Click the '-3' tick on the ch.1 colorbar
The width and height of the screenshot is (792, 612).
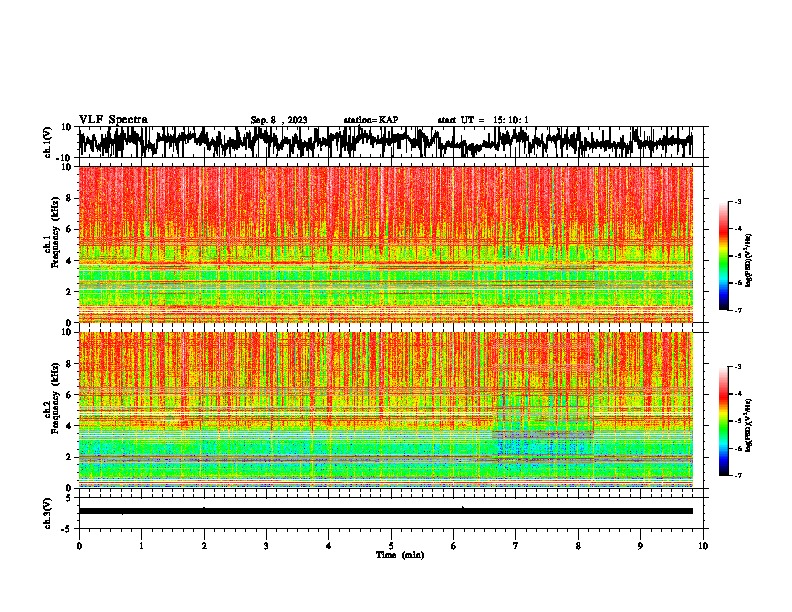[x=737, y=201]
